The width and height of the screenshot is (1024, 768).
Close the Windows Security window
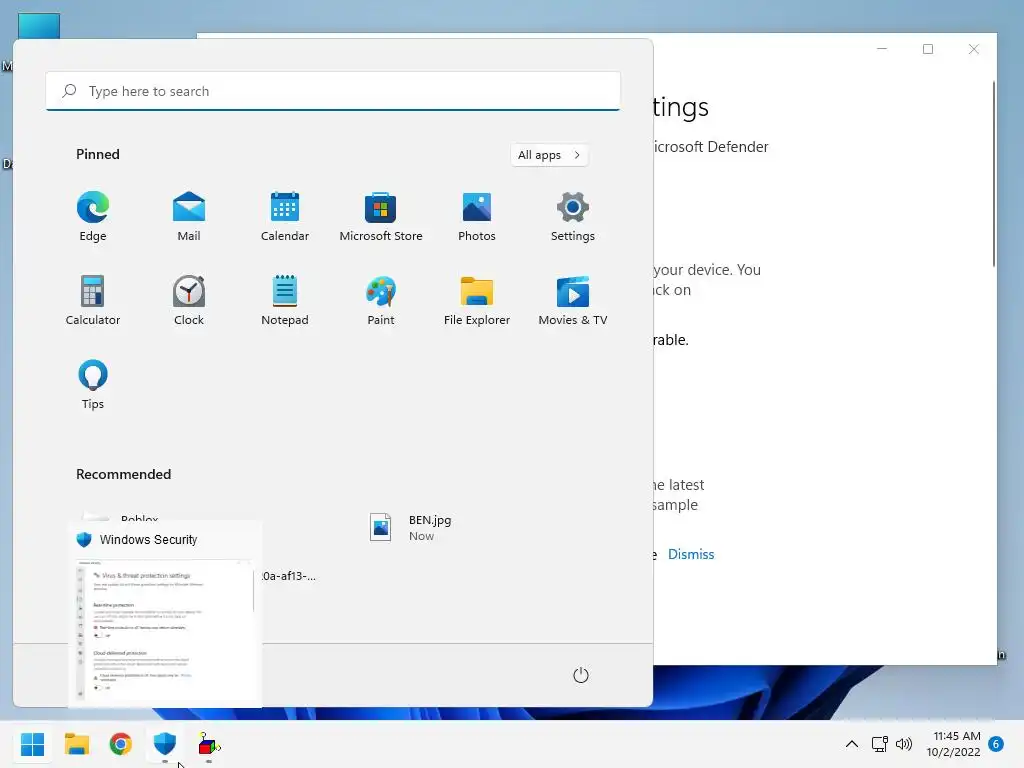pos(974,49)
